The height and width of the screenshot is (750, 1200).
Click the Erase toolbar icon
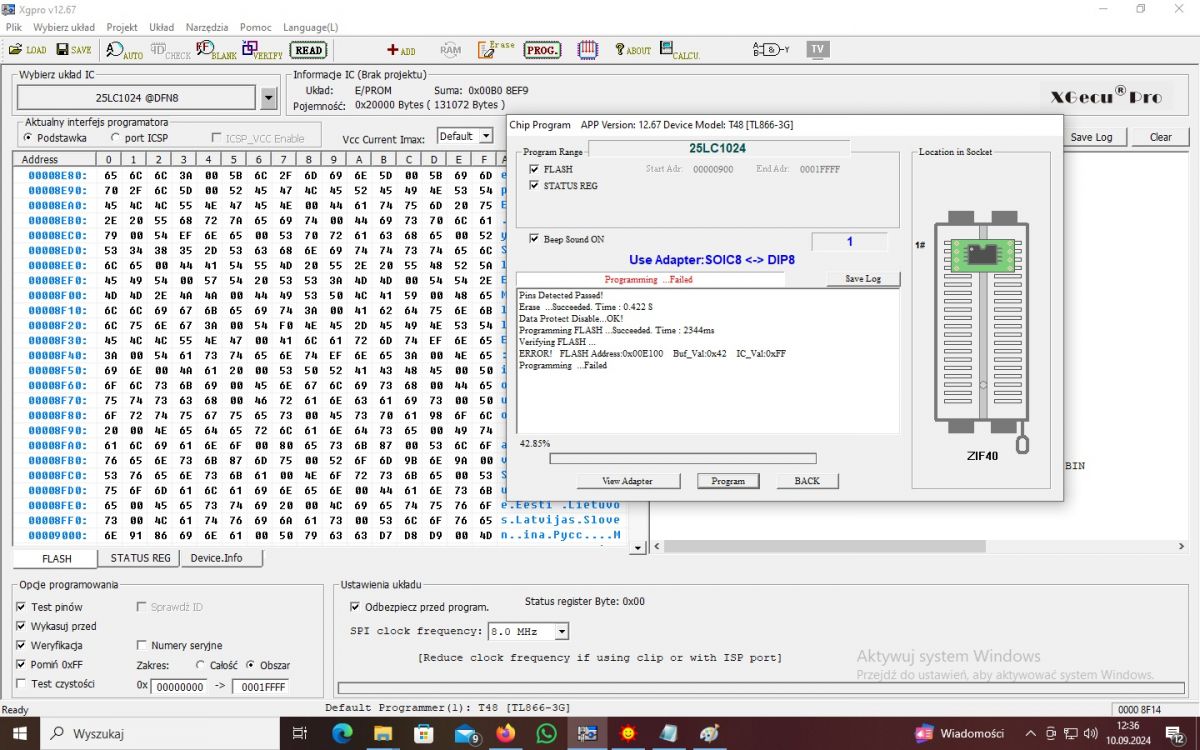click(496, 49)
